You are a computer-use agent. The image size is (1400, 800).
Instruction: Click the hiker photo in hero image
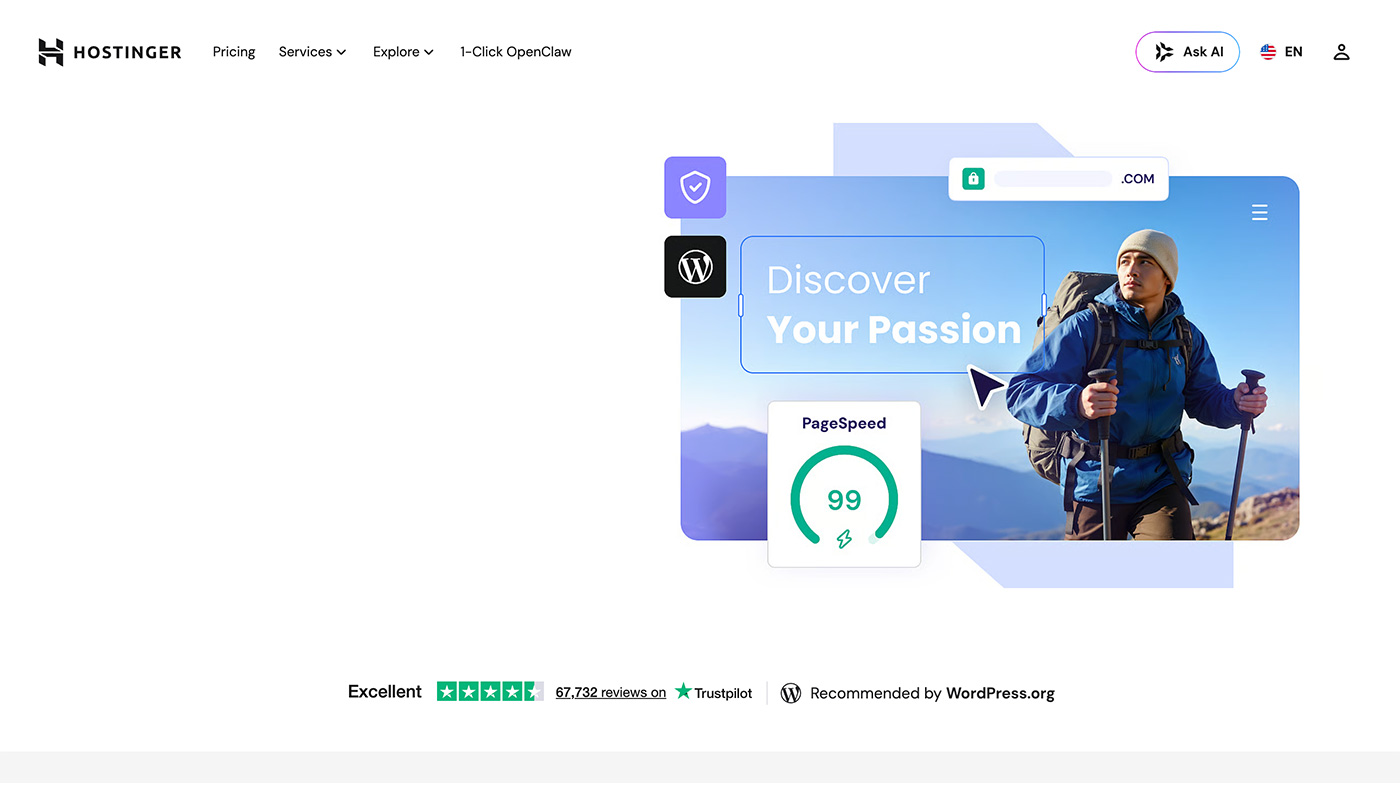(1135, 385)
